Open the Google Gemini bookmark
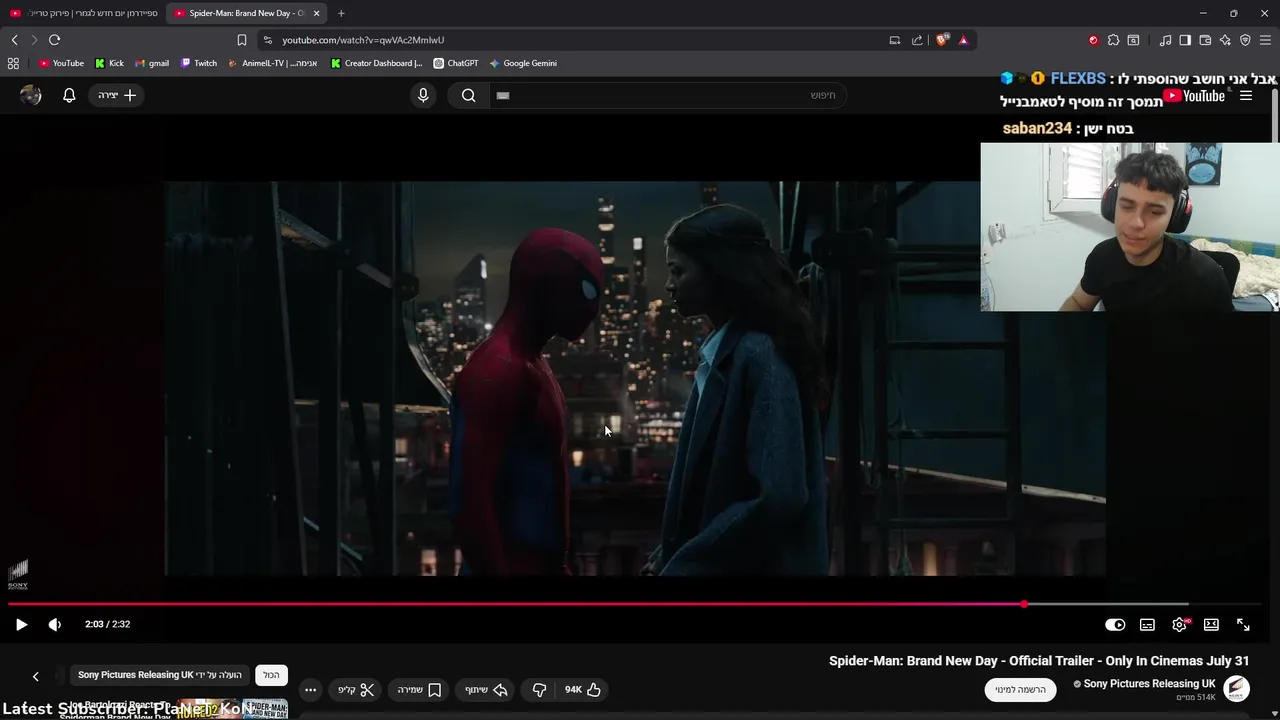The image size is (1280, 720). 523,63
